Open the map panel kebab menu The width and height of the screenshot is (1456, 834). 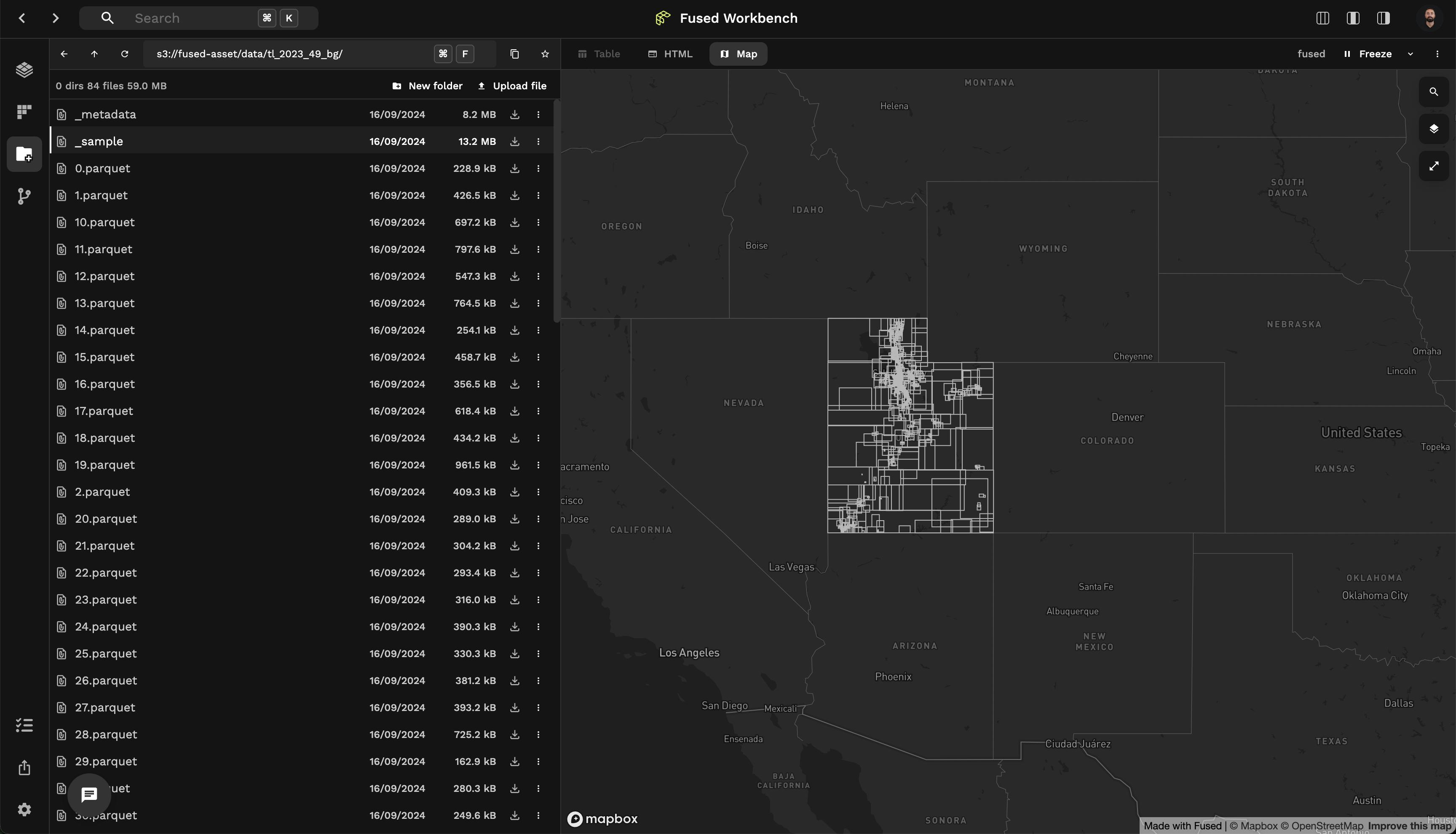(x=1437, y=54)
